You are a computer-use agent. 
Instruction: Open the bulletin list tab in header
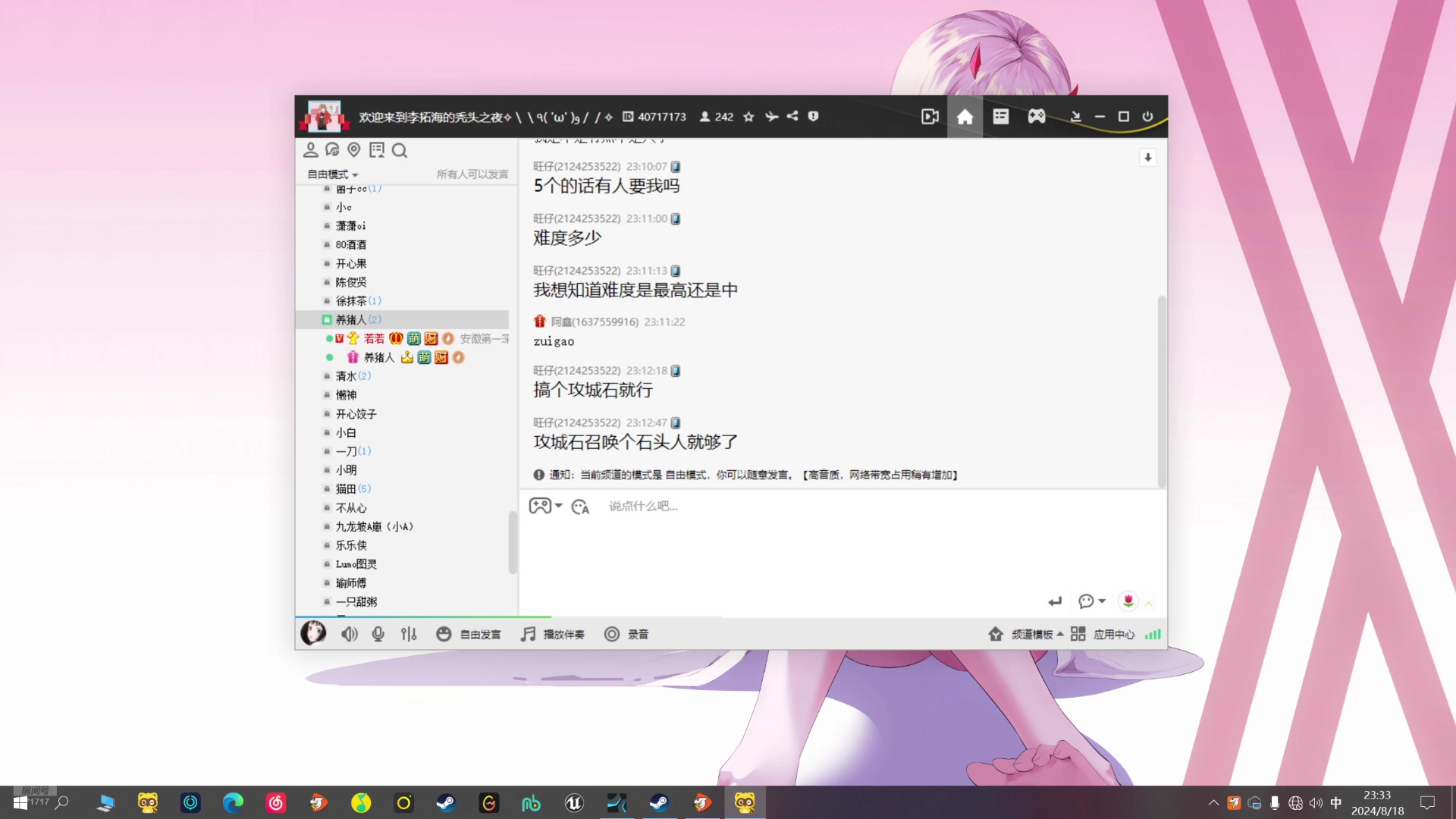pyautogui.click(x=1001, y=117)
